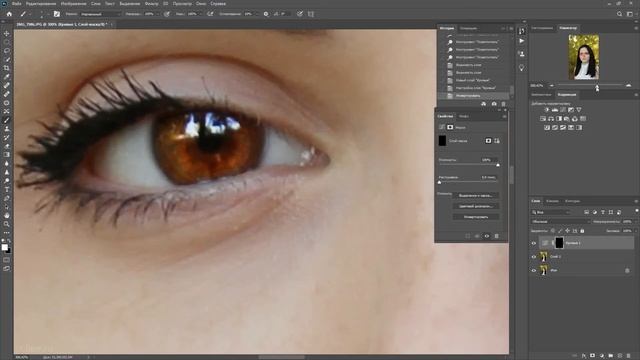The height and width of the screenshot is (360, 640).
Task: Enable airbrush mode in options bar
Action: pyautogui.click(x=210, y=14)
